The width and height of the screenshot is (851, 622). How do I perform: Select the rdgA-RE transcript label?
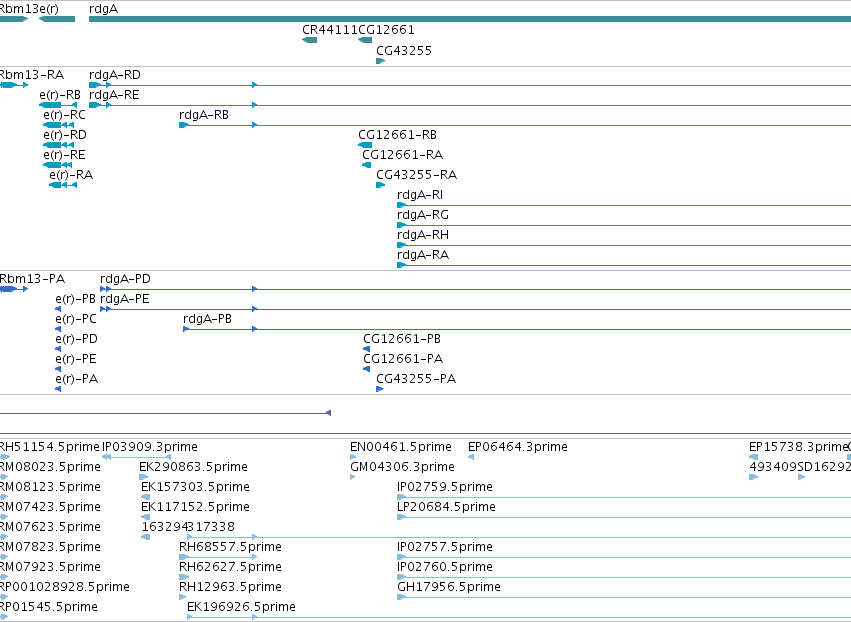pyautogui.click(x=114, y=94)
